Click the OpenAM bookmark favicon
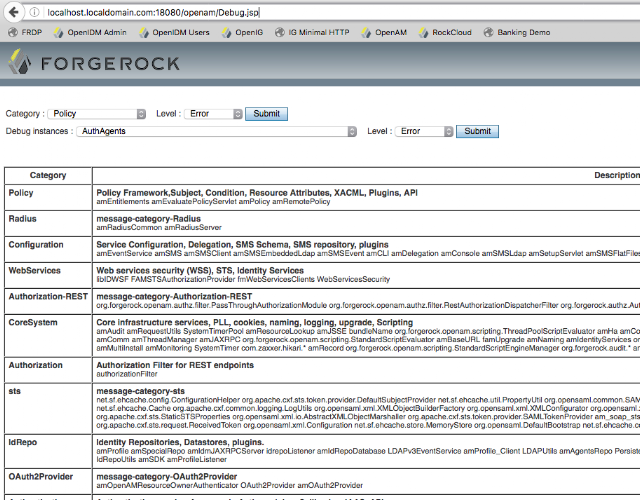The height and width of the screenshot is (500, 640). click(x=366, y=32)
